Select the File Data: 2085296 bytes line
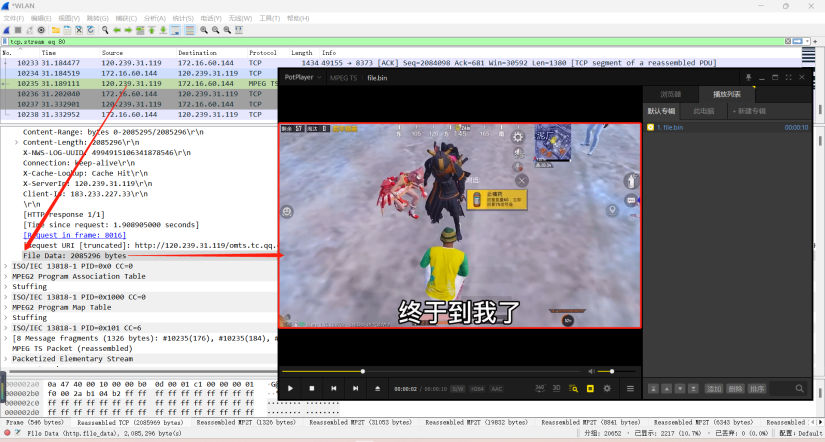Screen dimensions: 825x442 (74, 256)
